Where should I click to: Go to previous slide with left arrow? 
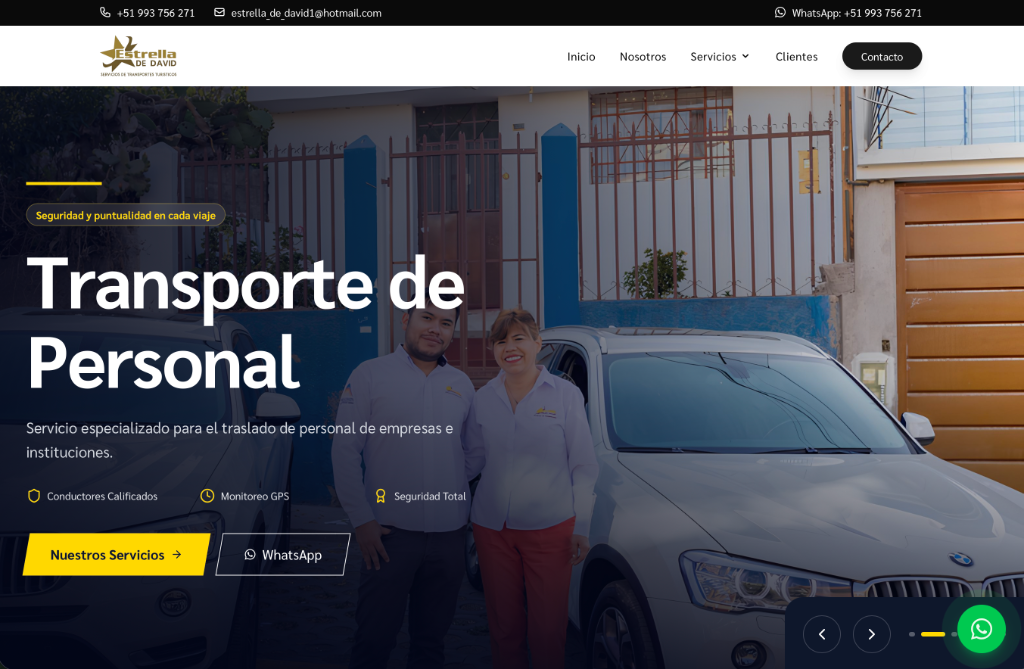coord(822,634)
